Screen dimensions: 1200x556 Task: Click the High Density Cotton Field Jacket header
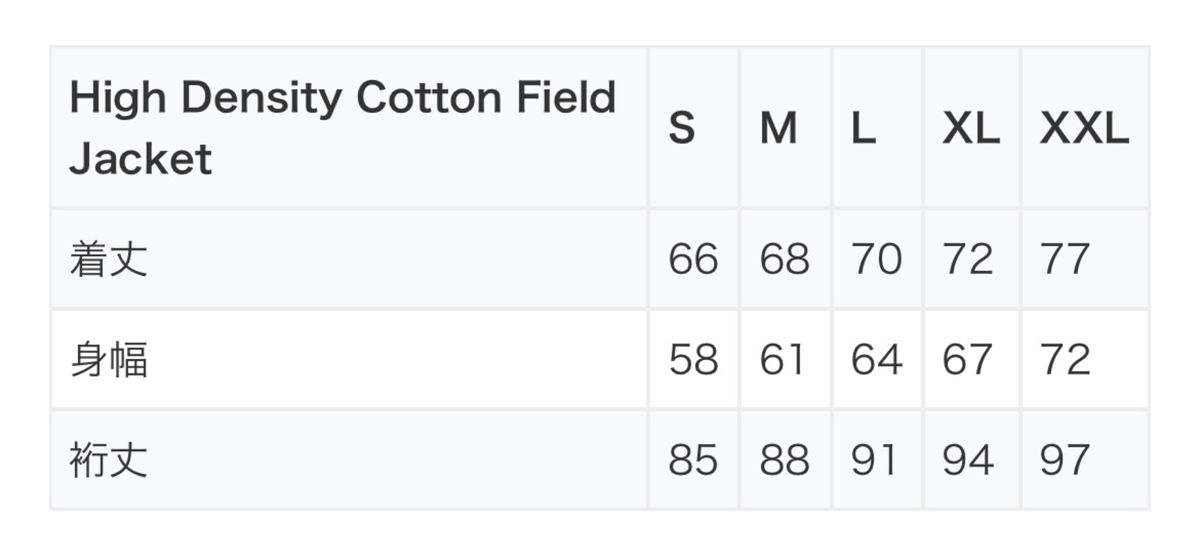point(342,128)
